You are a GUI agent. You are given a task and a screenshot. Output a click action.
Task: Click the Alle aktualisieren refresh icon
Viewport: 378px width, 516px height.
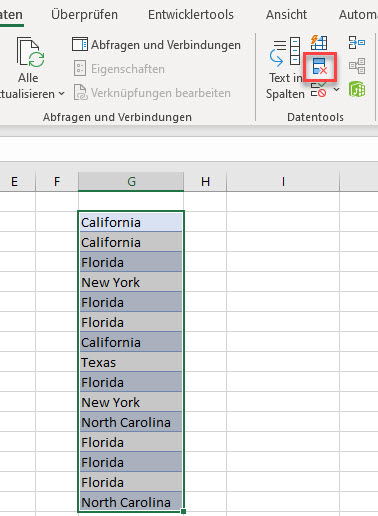[30, 52]
